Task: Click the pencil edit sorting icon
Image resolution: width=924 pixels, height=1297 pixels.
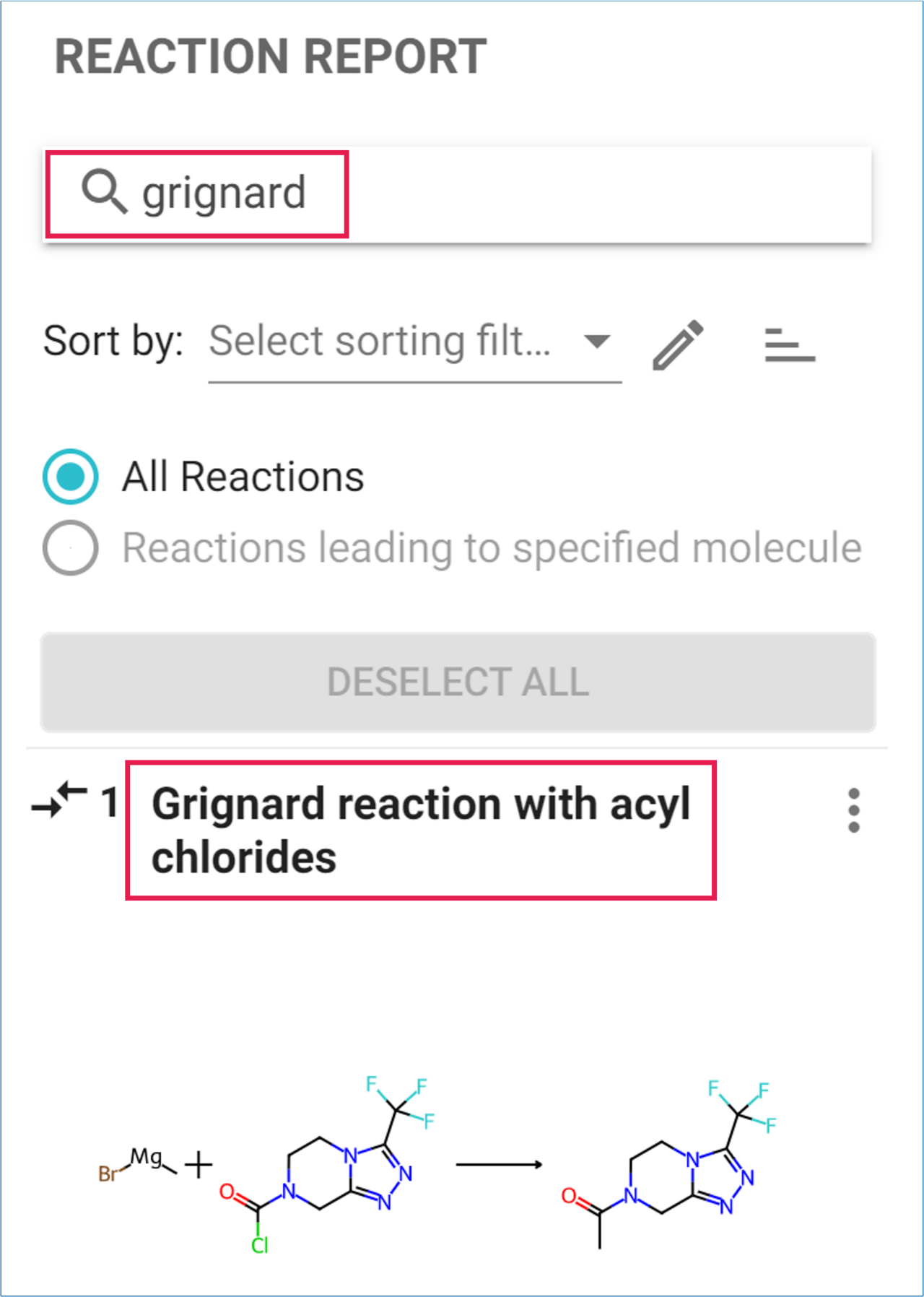Action: coord(677,344)
